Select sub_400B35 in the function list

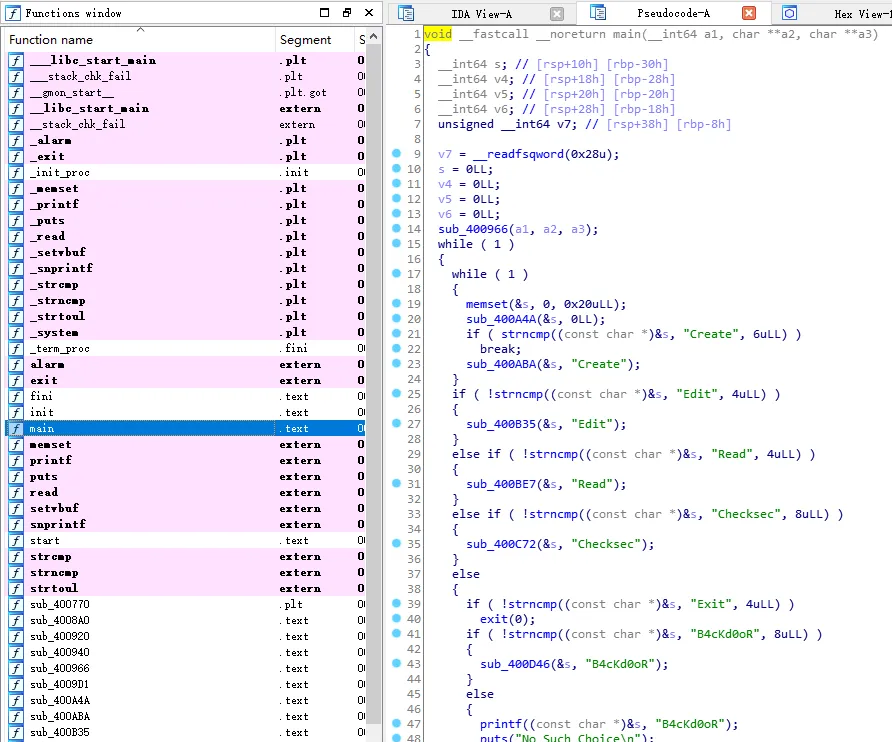click(x=185, y=732)
